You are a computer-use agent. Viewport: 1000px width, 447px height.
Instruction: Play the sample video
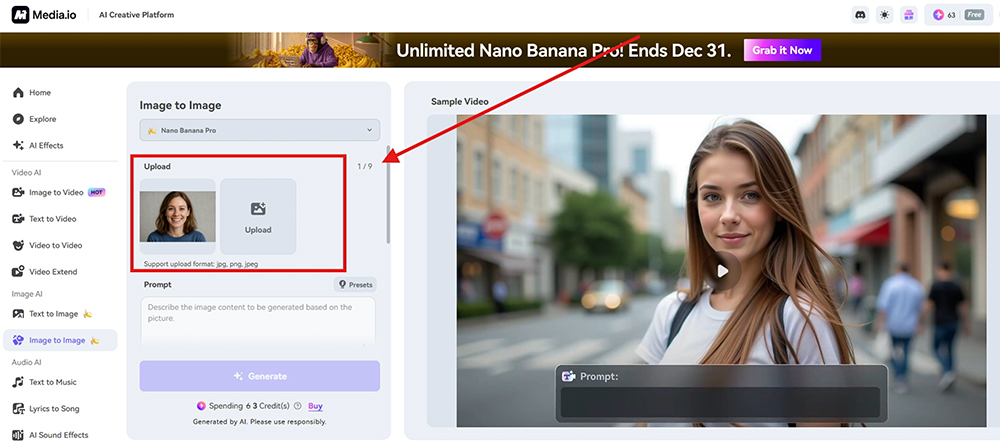[x=722, y=271]
